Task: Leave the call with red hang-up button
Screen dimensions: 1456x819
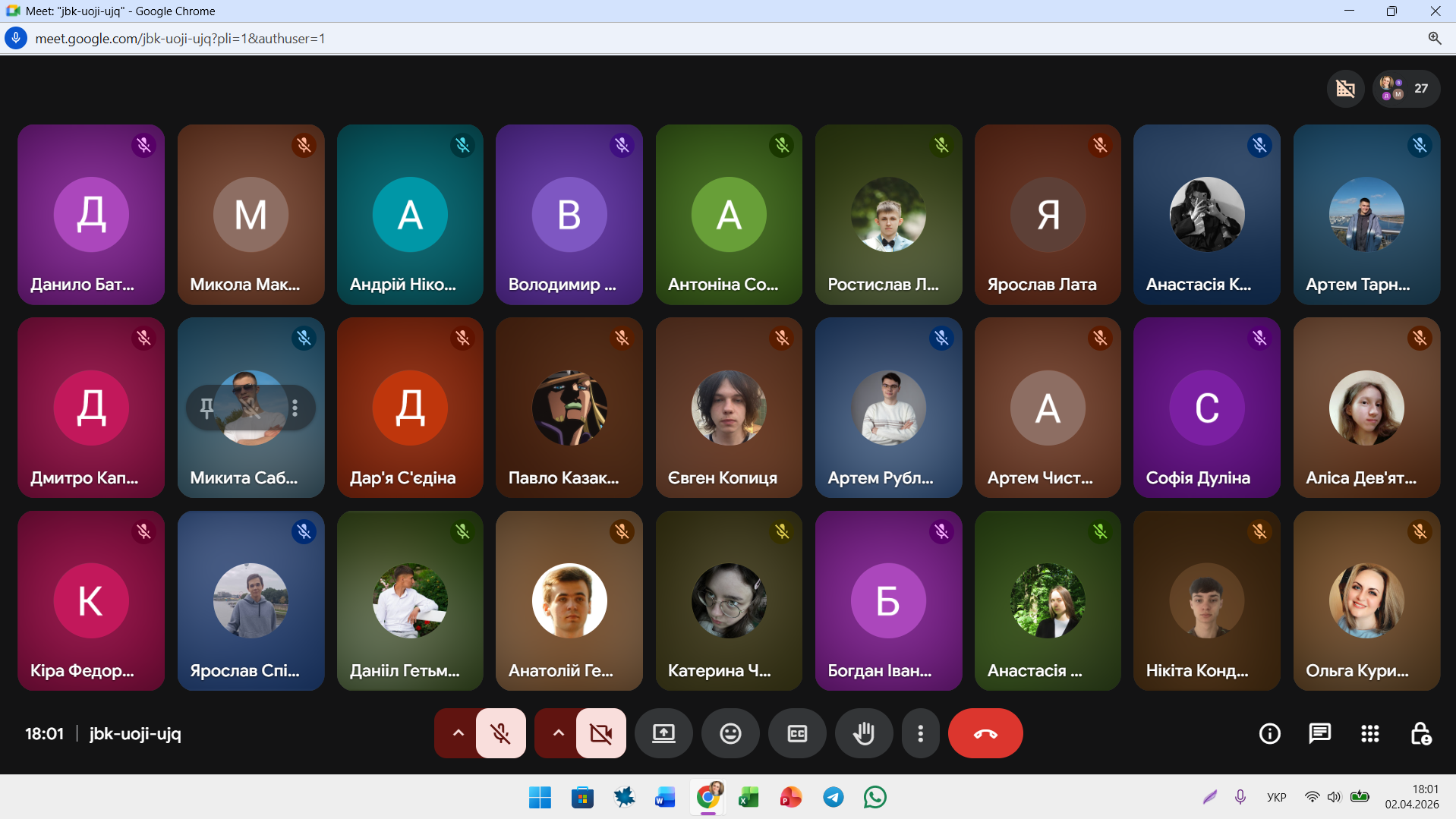Action: (985, 733)
